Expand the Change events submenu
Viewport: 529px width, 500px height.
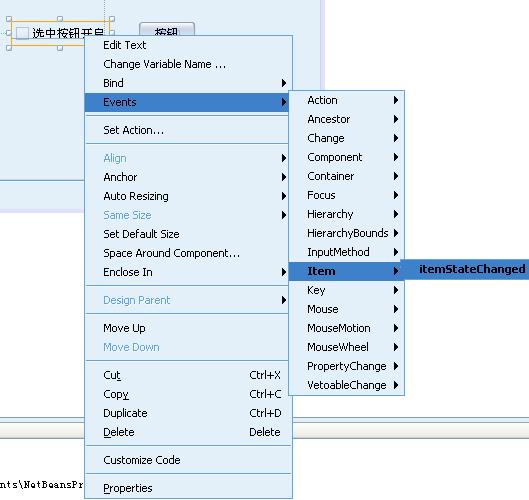(x=346, y=138)
